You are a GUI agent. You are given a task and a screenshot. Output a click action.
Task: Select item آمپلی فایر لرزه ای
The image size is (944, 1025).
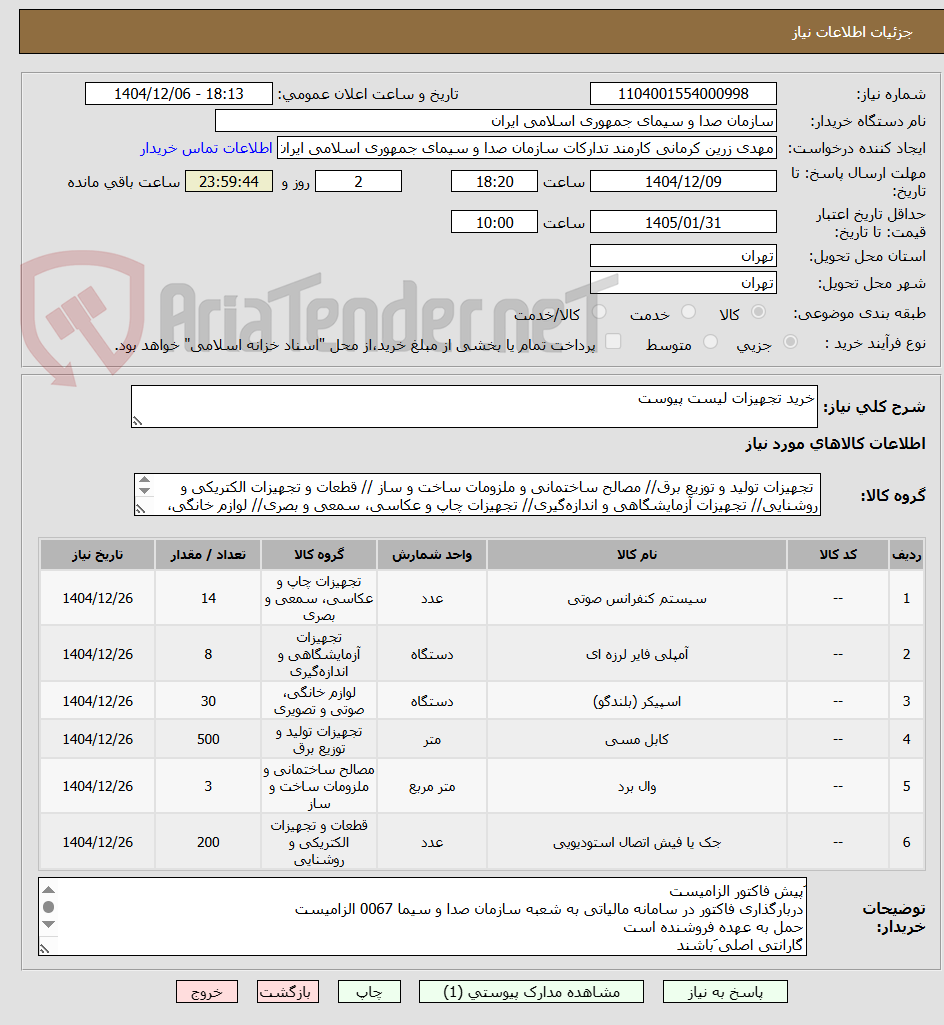pos(637,654)
